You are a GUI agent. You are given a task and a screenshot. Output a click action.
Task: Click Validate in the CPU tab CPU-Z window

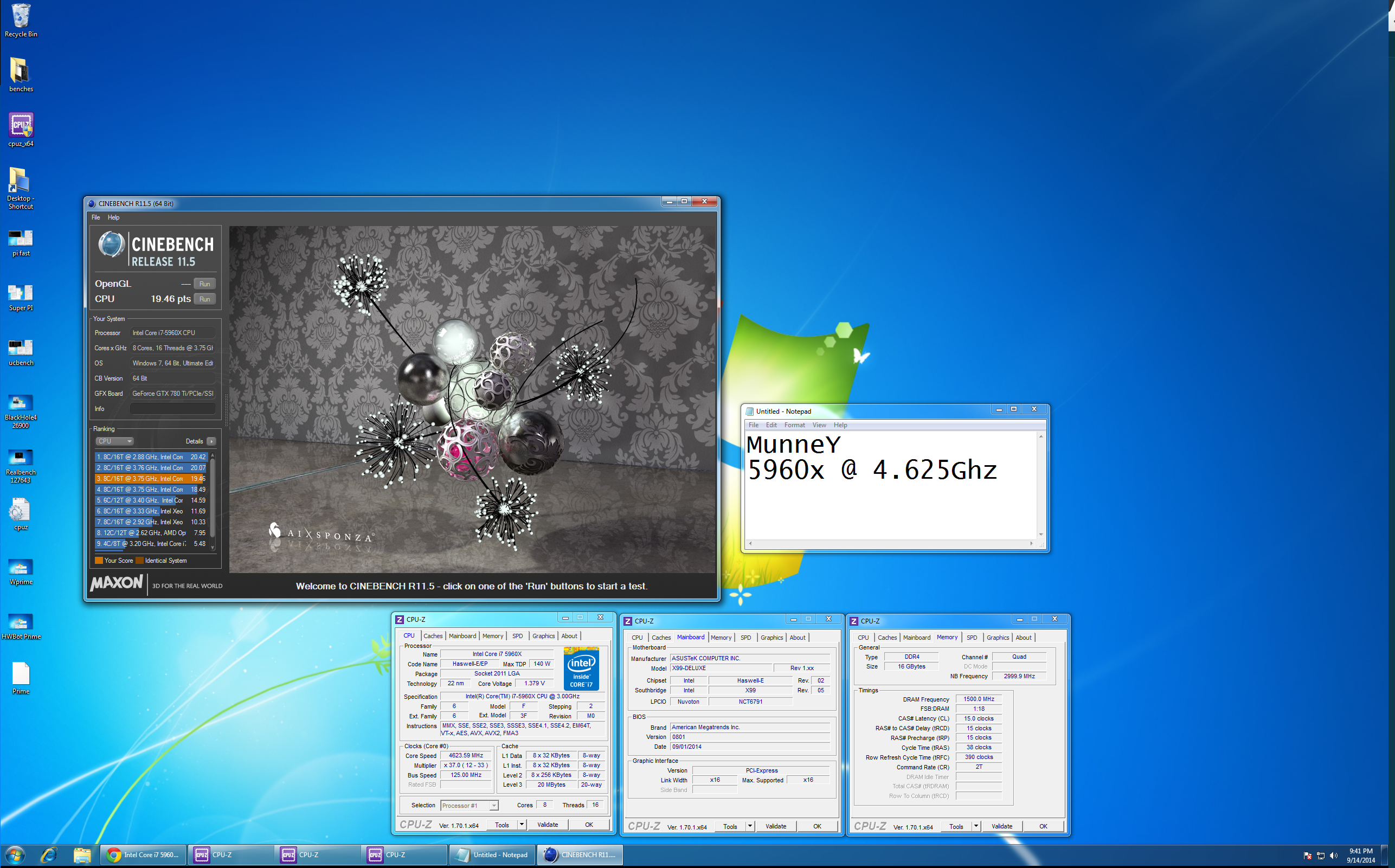[547, 825]
